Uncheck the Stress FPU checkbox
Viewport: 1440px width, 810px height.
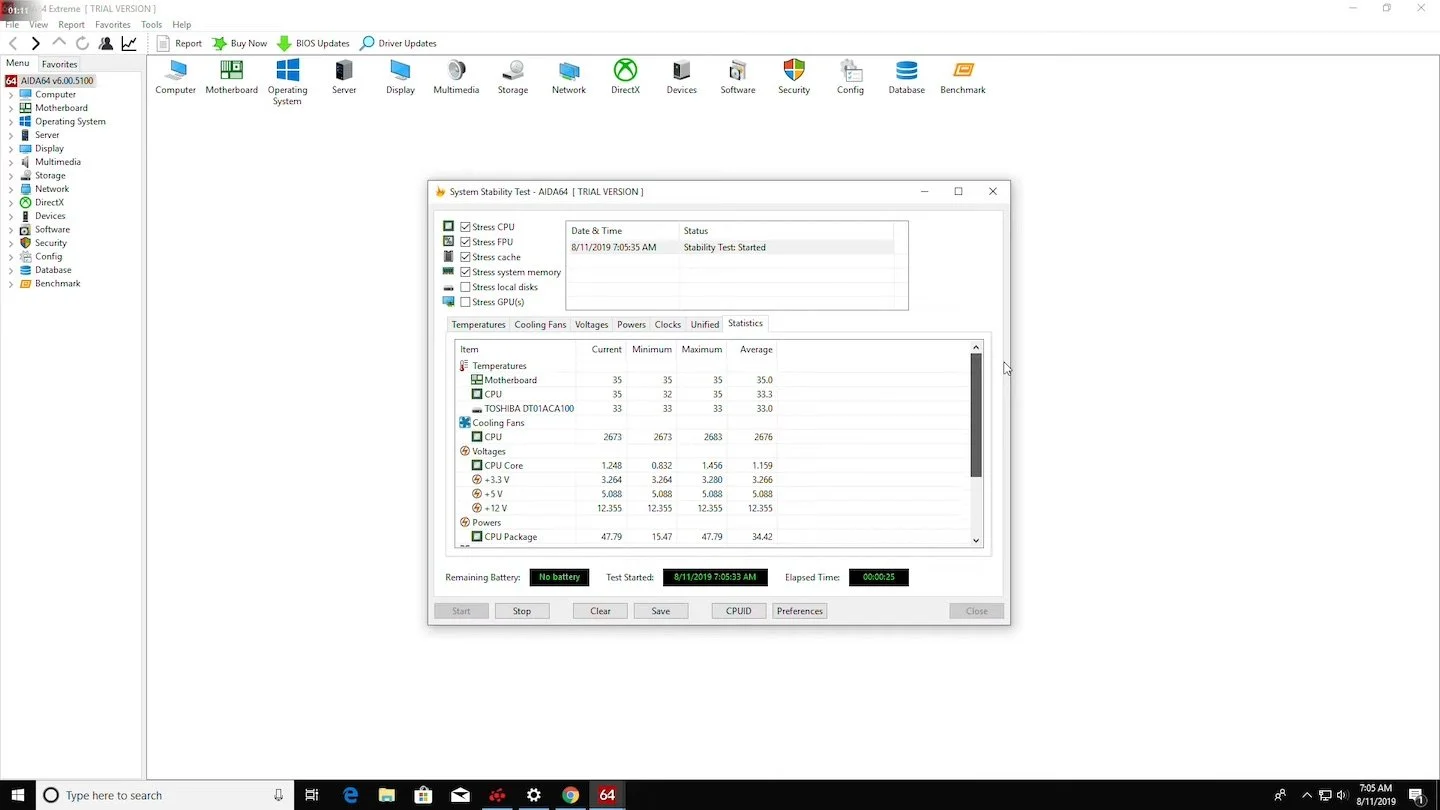pos(465,242)
